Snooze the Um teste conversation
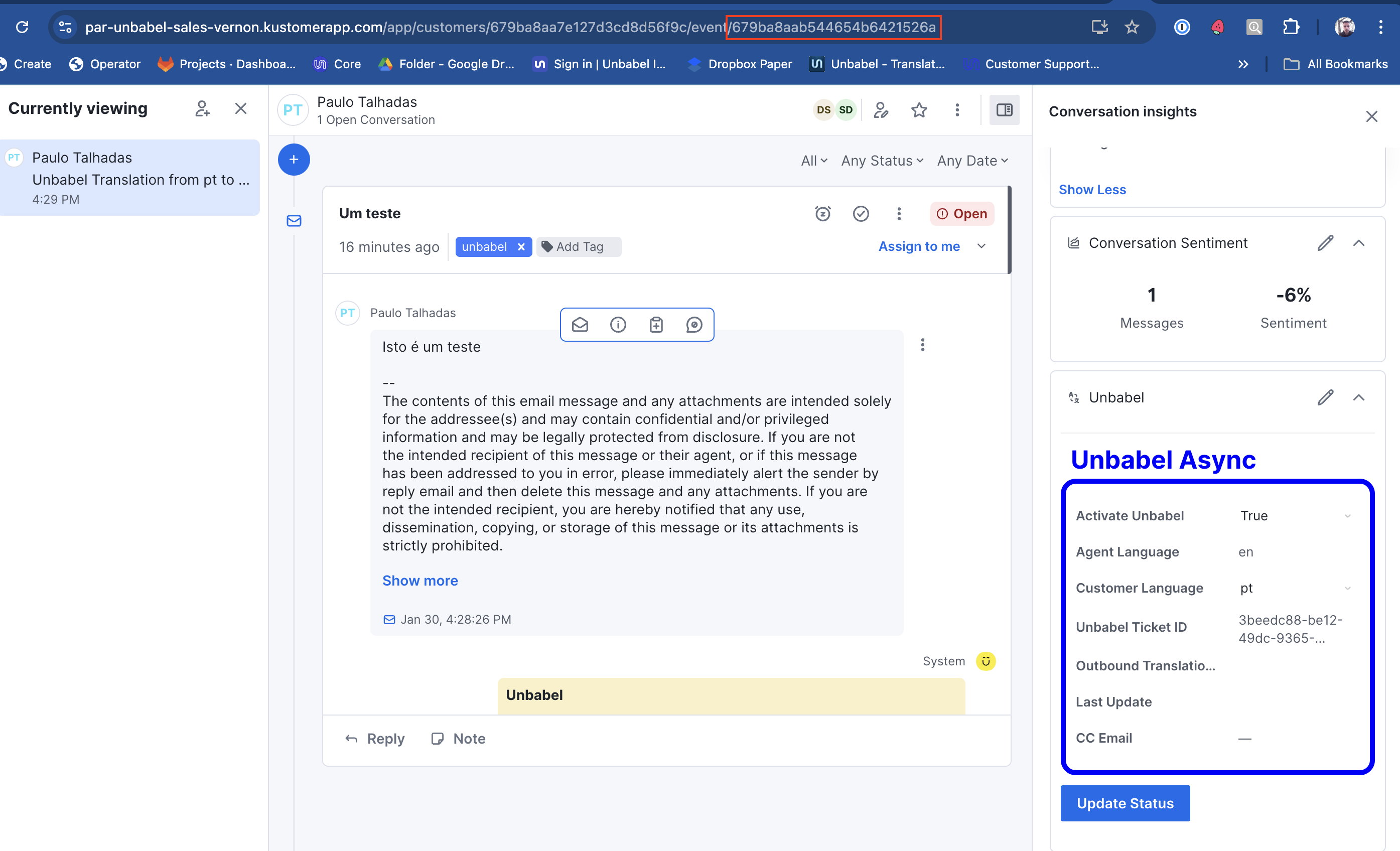1400x851 pixels. 823,214
